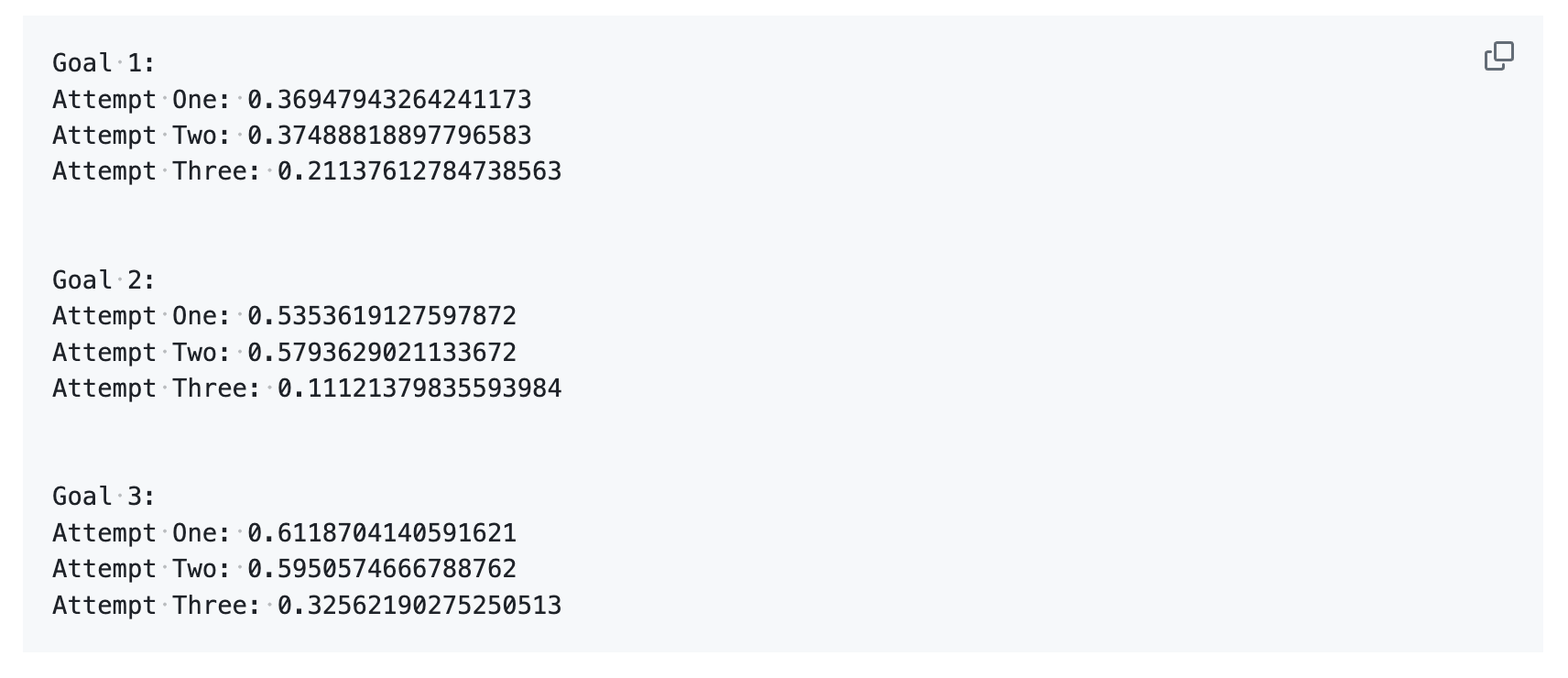Click the value 0.36947943264241173
1568x678 pixels.
389,99
